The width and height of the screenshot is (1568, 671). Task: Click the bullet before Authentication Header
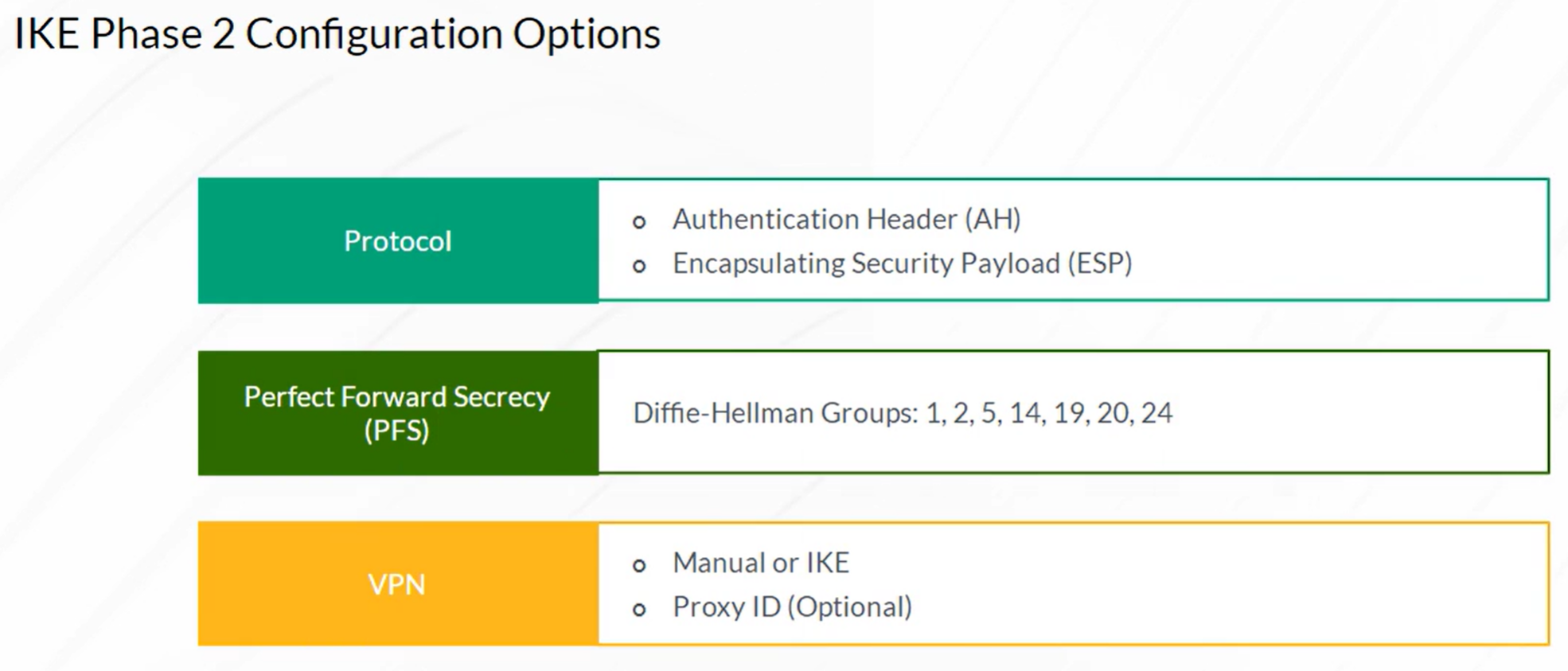click(x=639, y=222)
